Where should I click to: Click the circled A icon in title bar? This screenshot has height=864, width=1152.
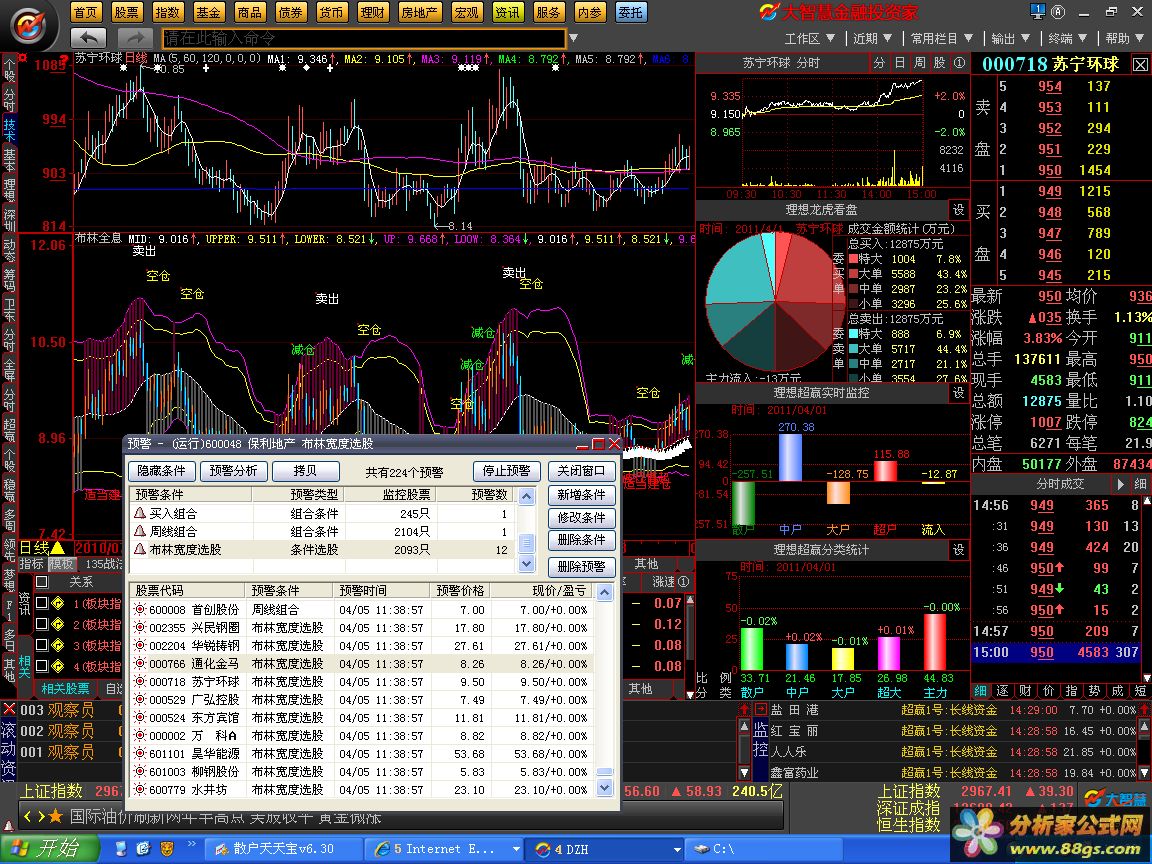pyautogui.click(x=1058, y=11)
